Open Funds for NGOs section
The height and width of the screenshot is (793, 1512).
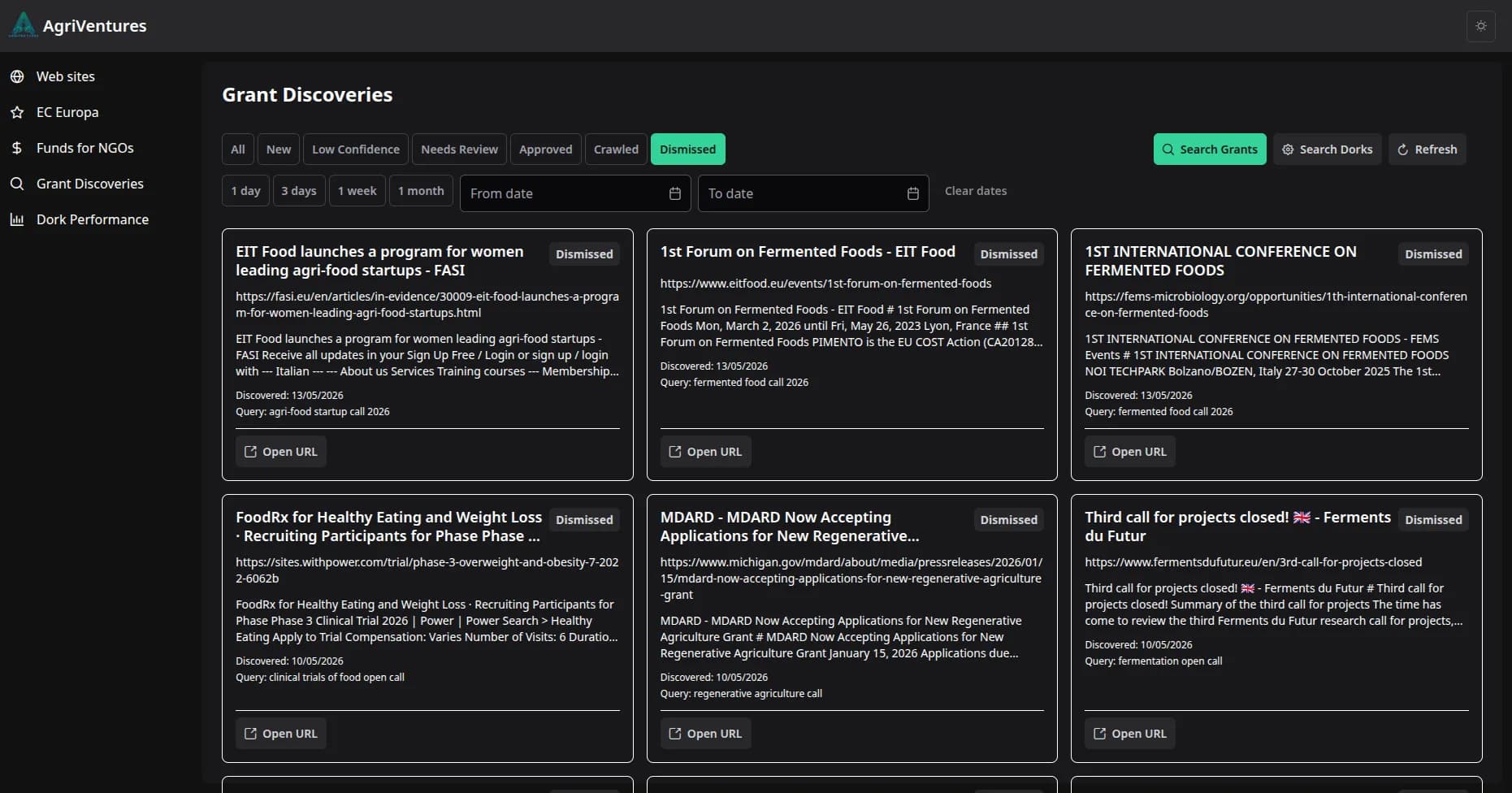point(84,148)
